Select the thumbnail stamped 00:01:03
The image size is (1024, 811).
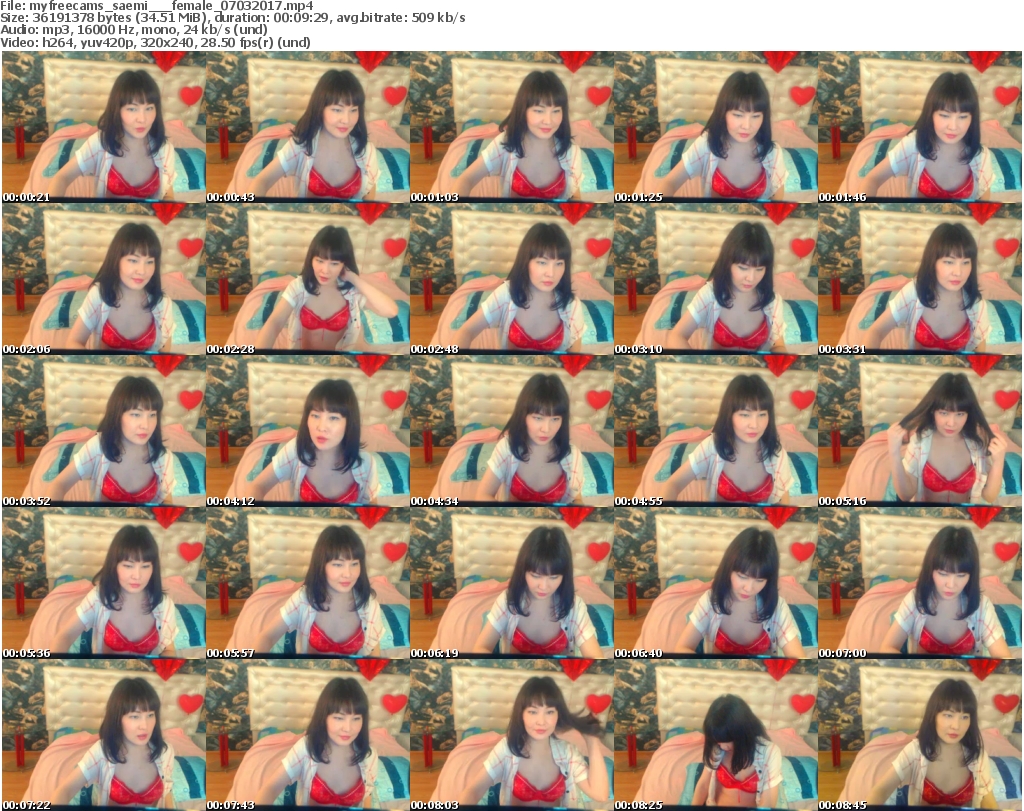click(x=511, y=127)
